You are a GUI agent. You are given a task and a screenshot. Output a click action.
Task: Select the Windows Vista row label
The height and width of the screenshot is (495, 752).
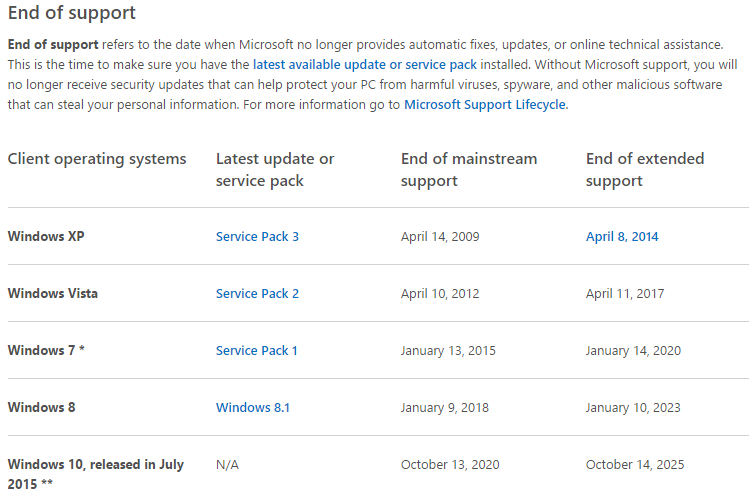pyautogui.click(x=52, y=294)
